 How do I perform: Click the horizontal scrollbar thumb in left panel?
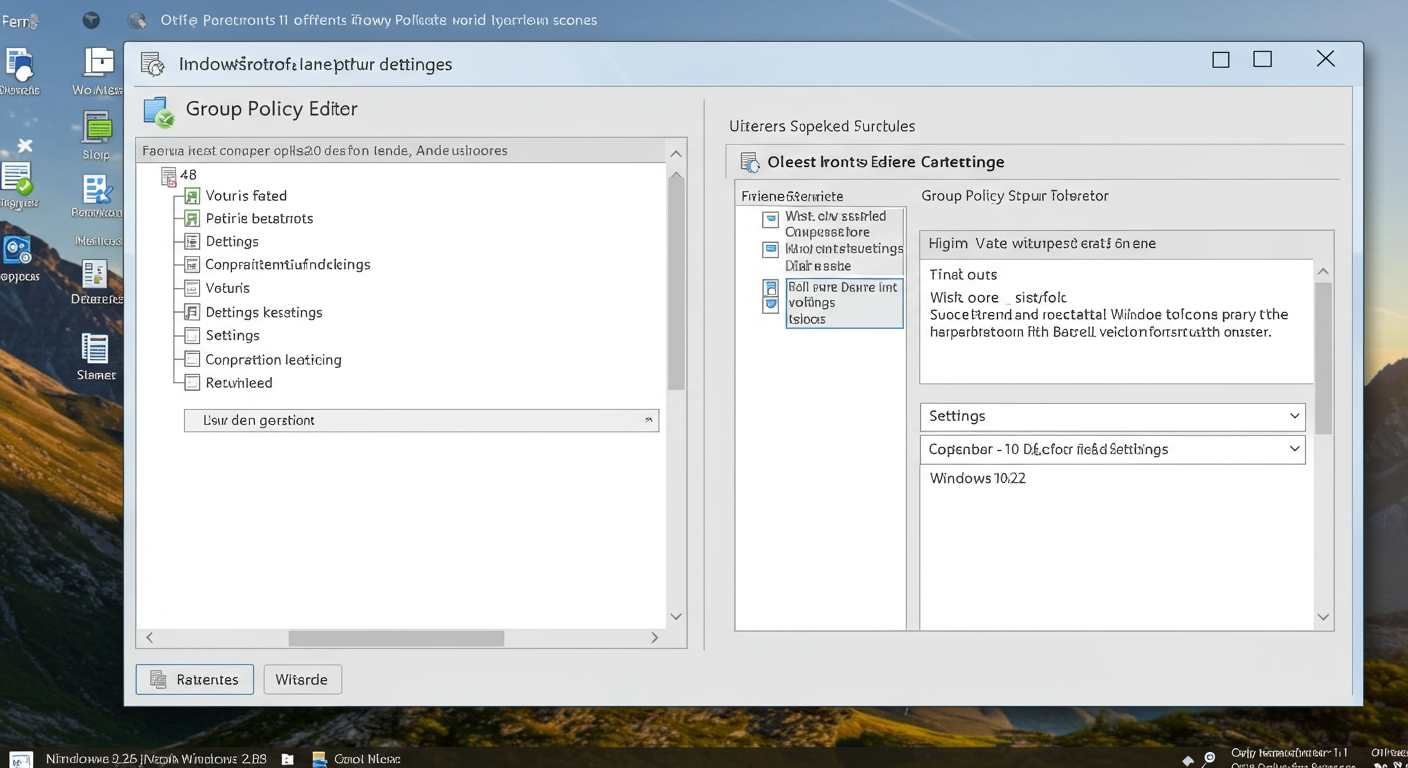(396, 638)
